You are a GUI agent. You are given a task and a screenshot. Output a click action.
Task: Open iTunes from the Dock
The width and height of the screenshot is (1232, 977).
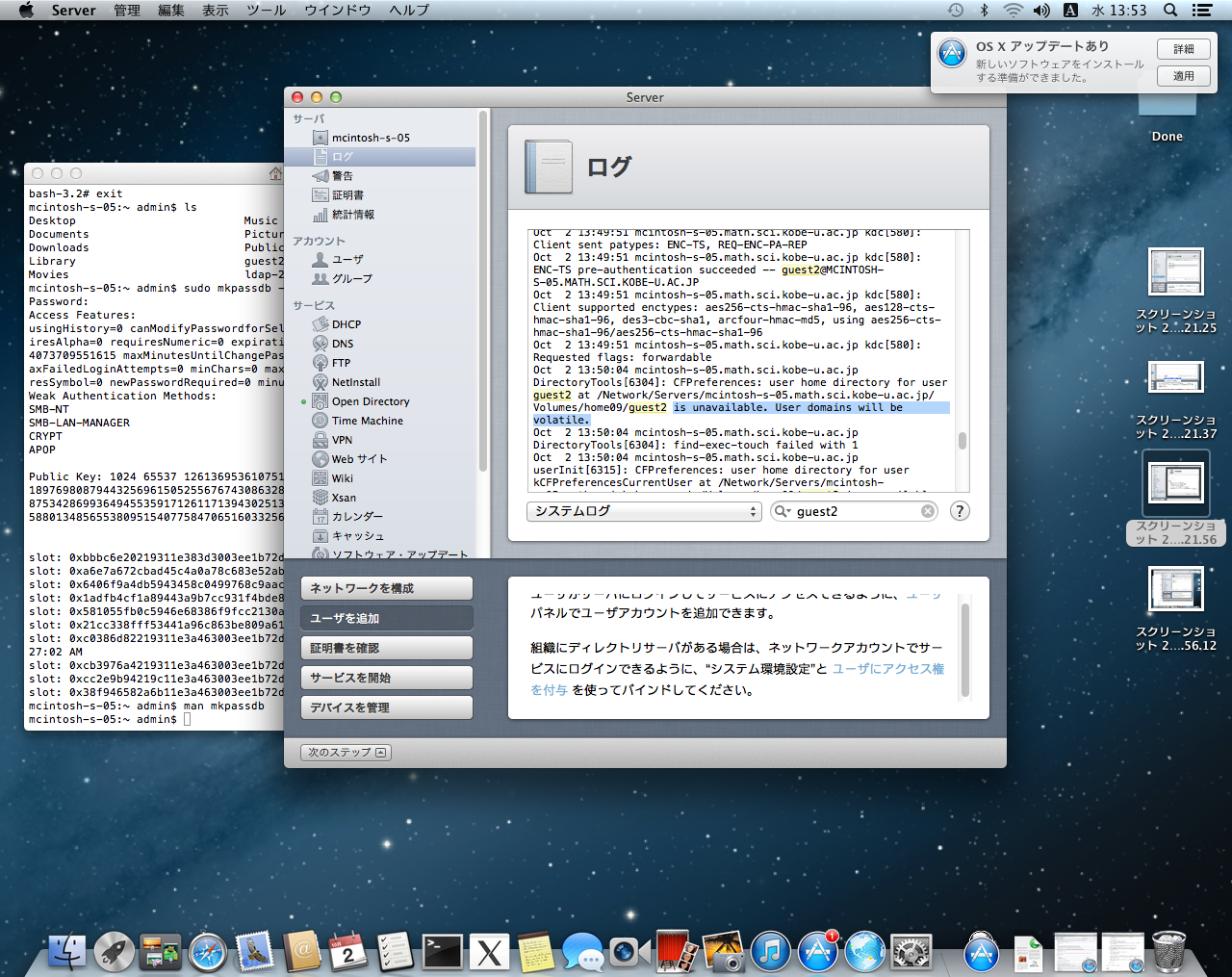click(770, 952)
